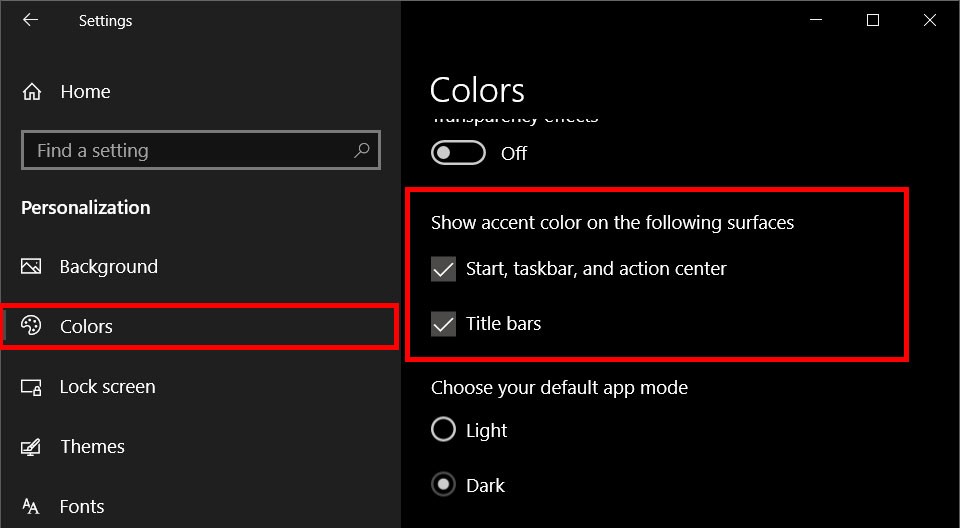The height and width of the screenshot is (528, 960).
Task: Open the Fonts settings page
Action: pyautogui.click(x=82, y=507)
